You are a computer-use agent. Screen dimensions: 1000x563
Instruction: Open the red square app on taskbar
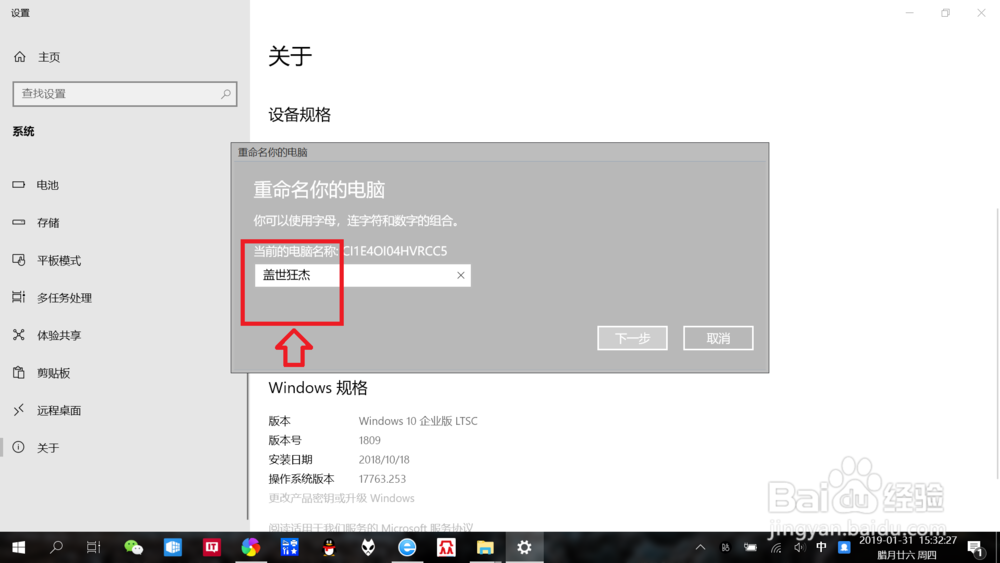tap(212, 547)
